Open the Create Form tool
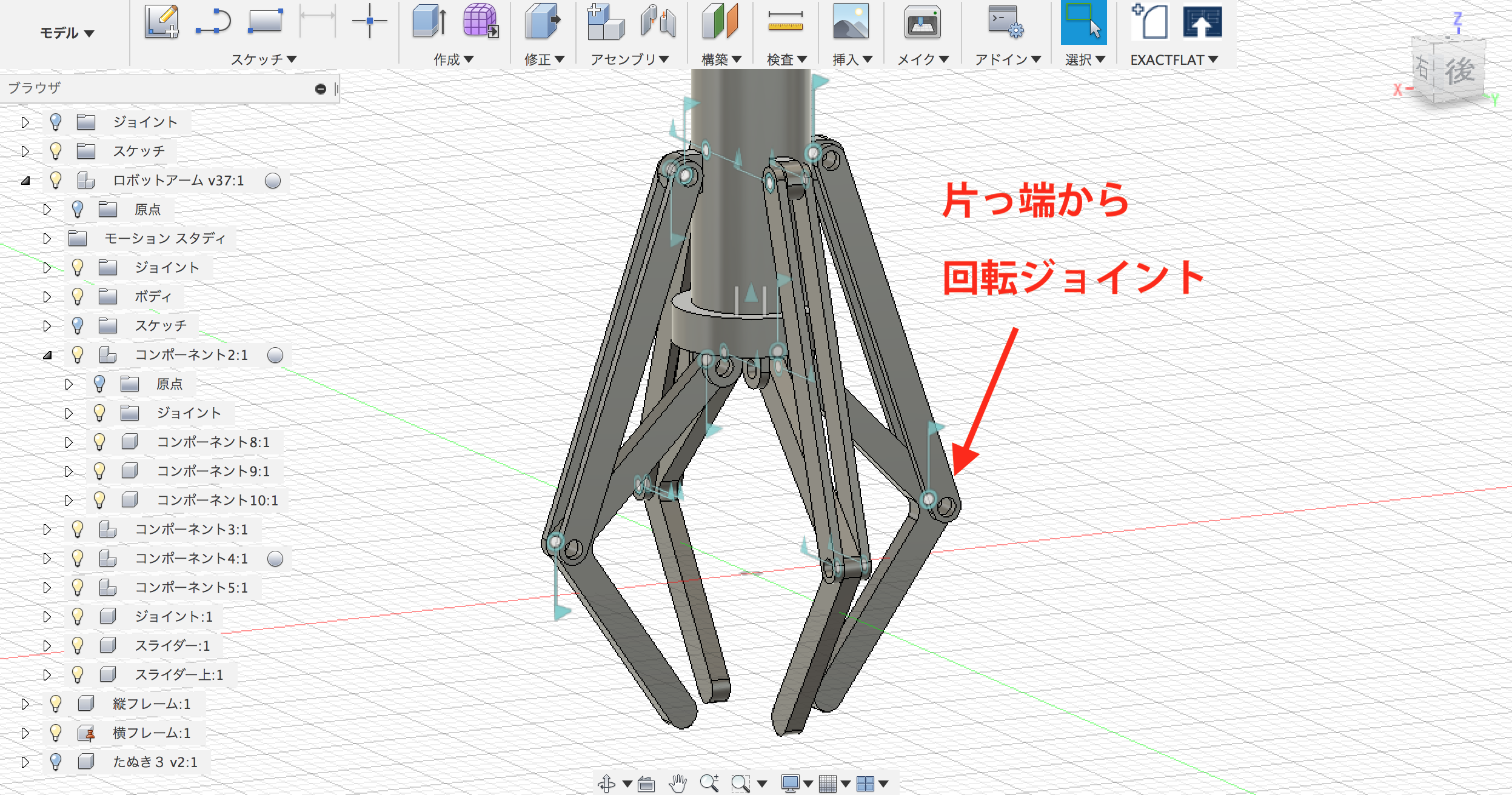1512x795 pixels. click(x=479, y=21)
